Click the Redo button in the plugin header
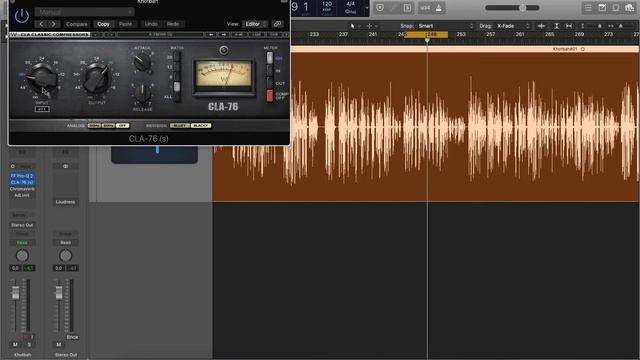The image size is (640, 360). 173,24
